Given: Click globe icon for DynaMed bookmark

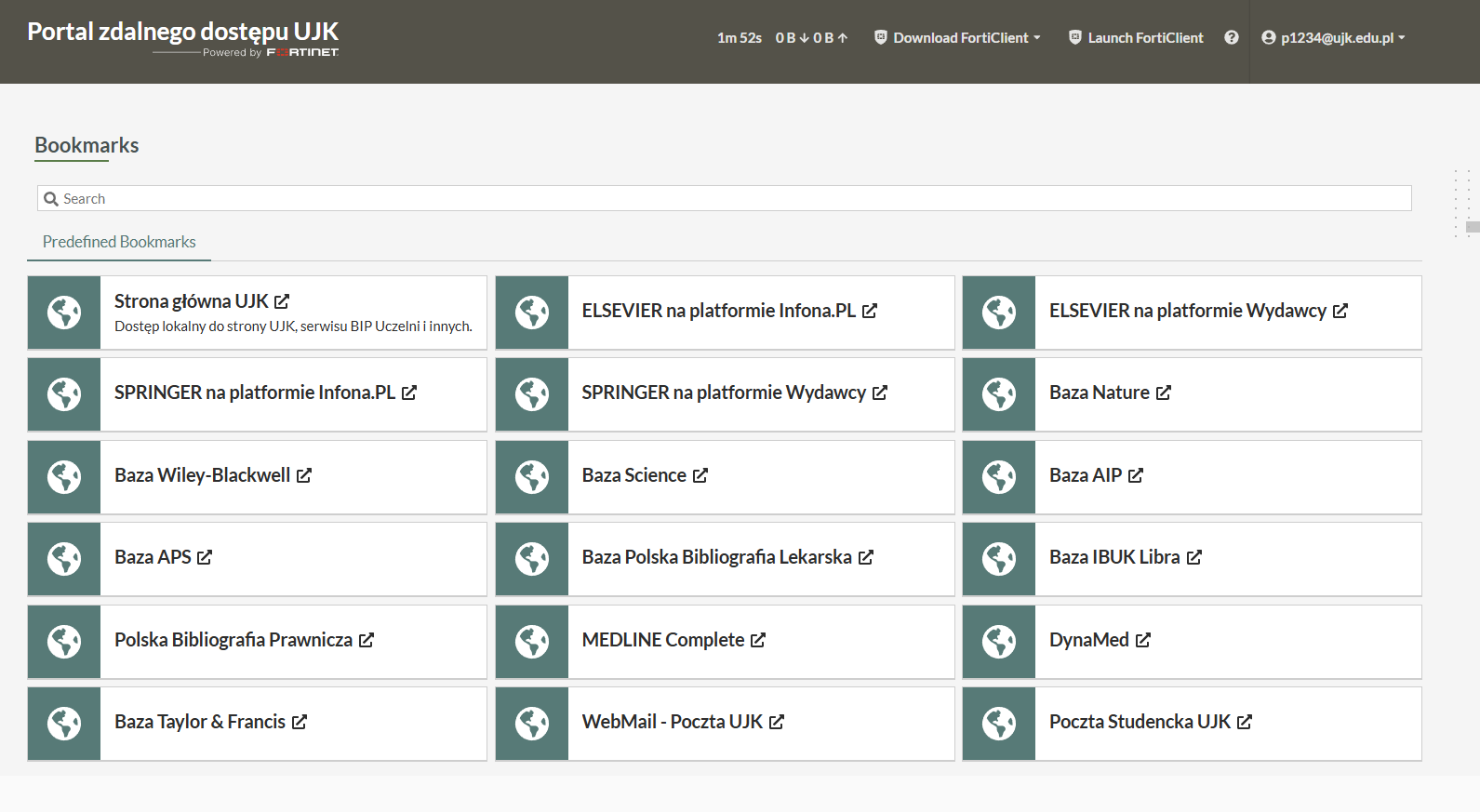Looking at the screenshot, I should pos(999,642).
